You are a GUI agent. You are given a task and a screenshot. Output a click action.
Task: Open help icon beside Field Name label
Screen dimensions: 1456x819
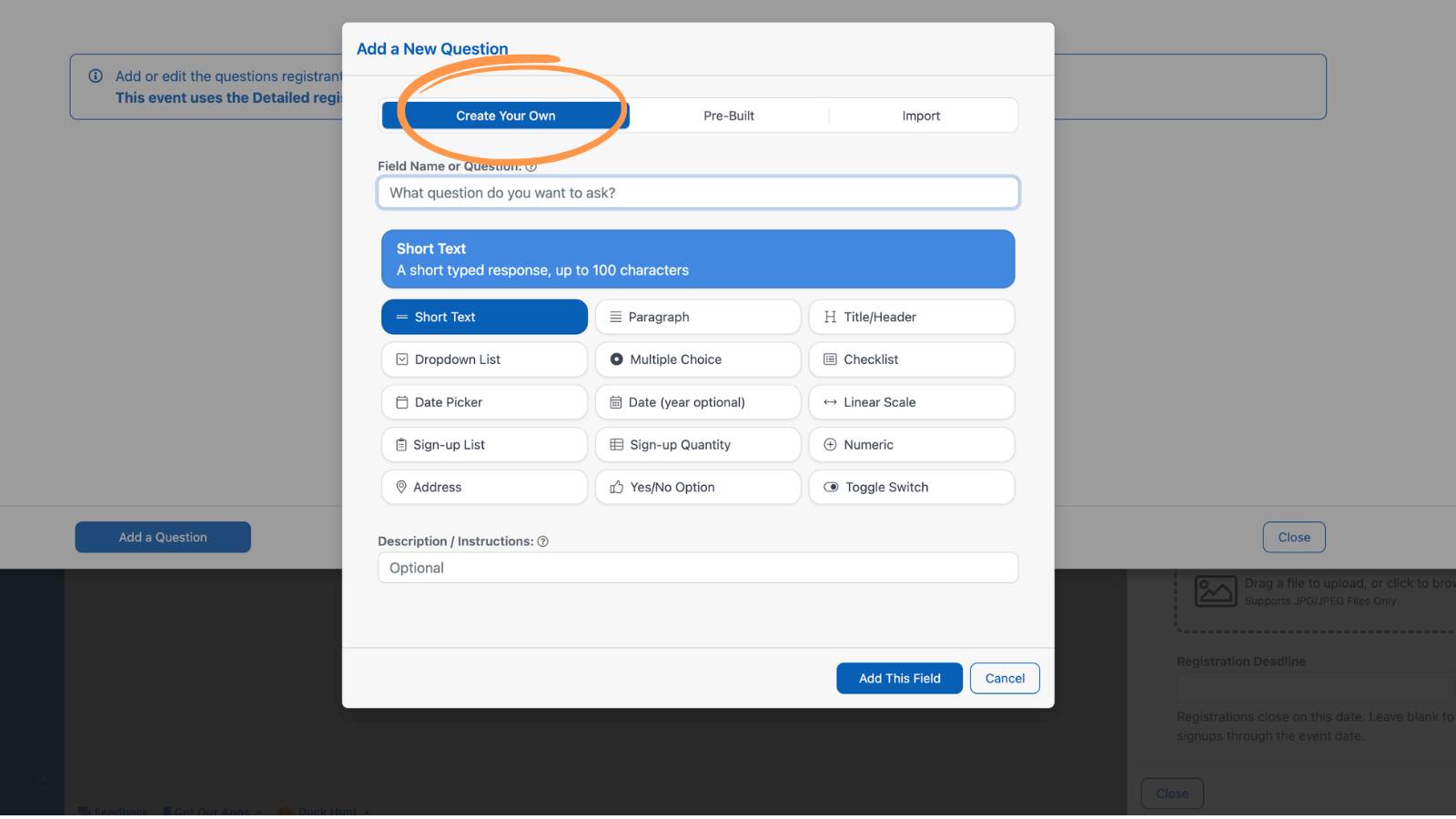pyautogui.click(x=531, y=167)
